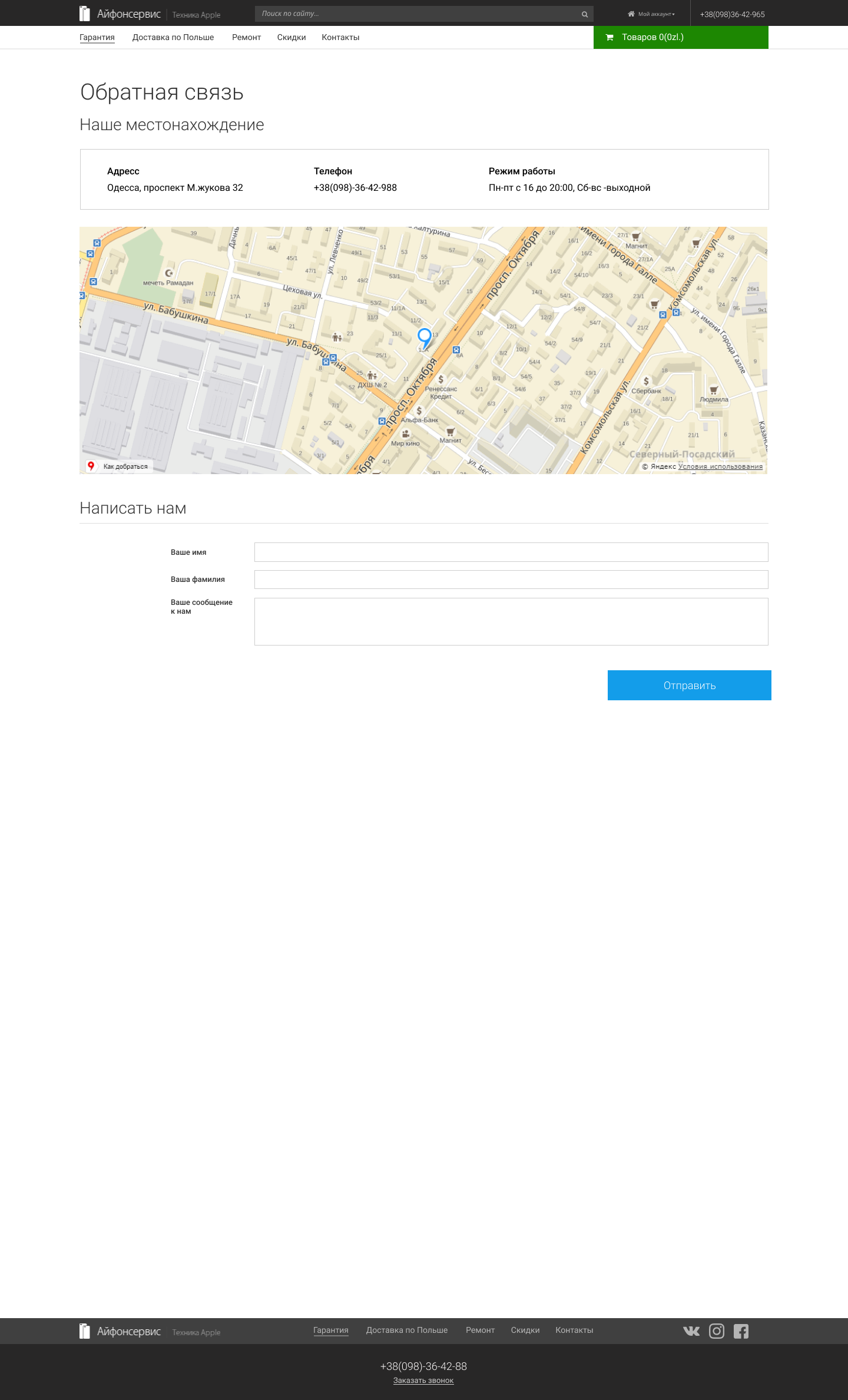Click the address Одесса, проспект М.жукова 32
This screenshot has width=848, height=1400.
click(175, 187)
